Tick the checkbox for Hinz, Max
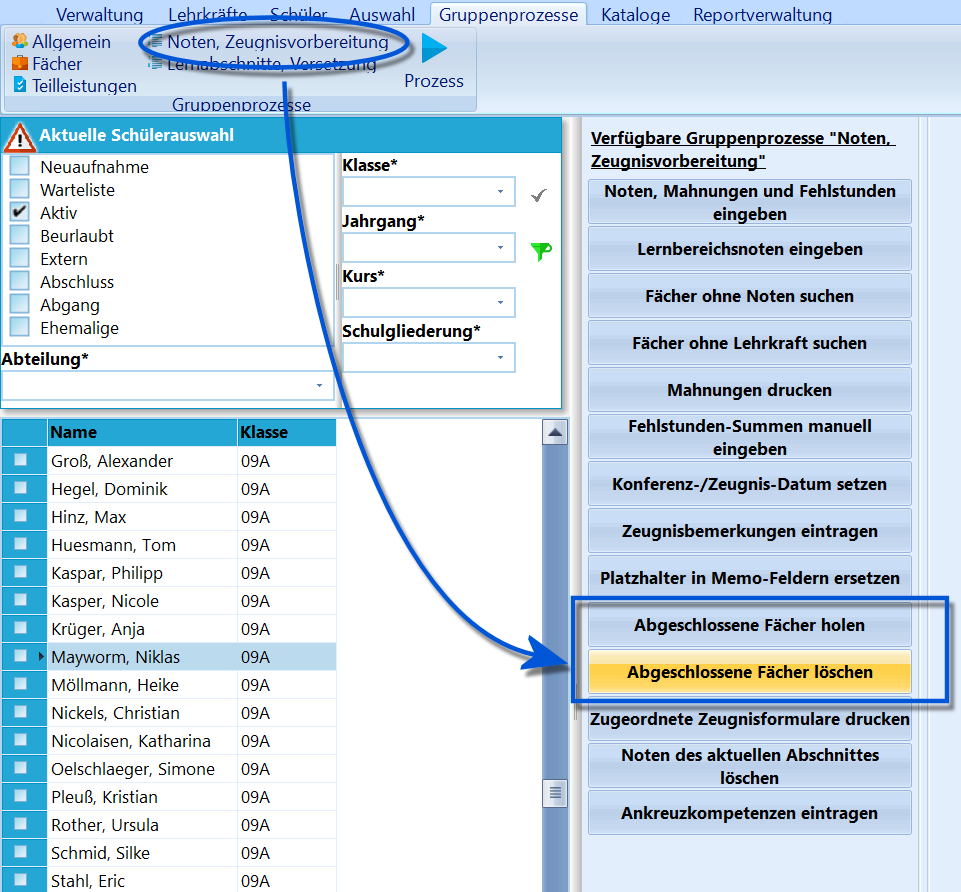Viewport: 961px width, 892px height. (20, 516)
